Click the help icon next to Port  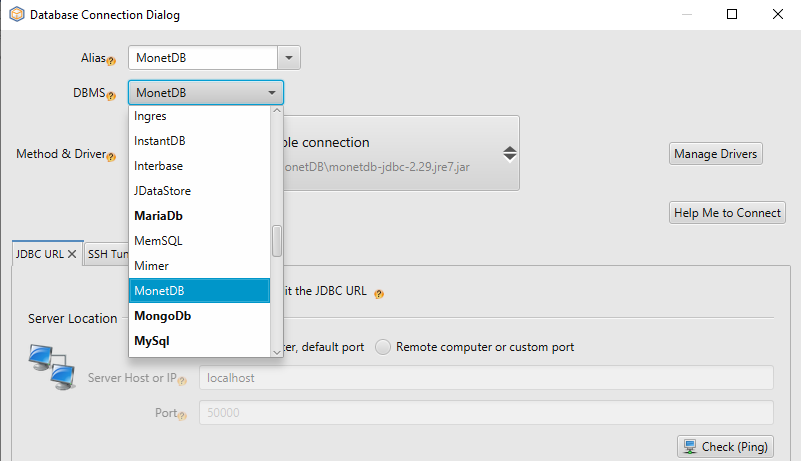182,416
